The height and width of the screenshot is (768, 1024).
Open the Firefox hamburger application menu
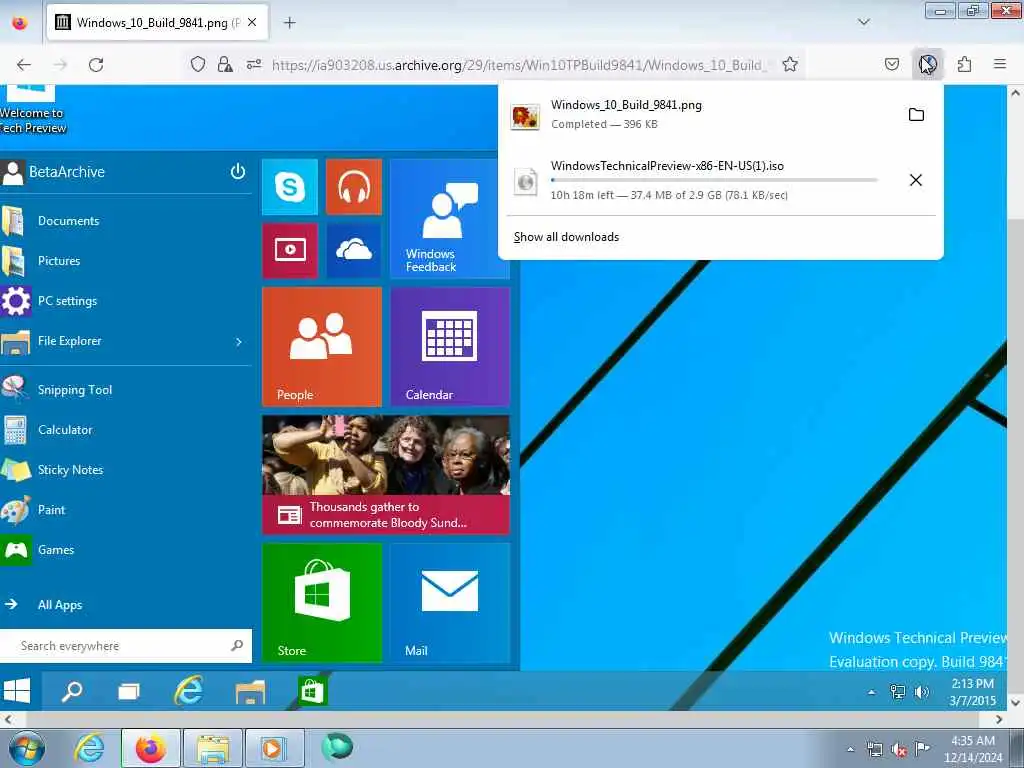click(1000, 64)
